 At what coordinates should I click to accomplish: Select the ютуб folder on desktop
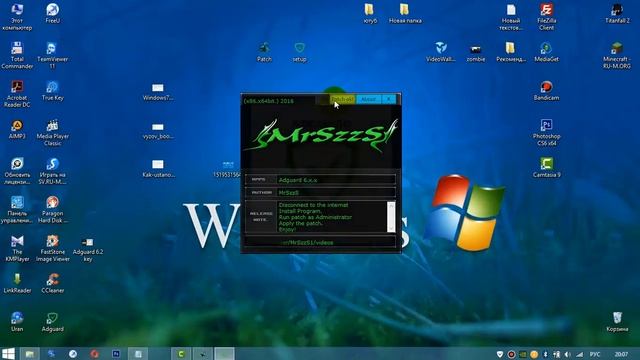[x=370, y=13]
